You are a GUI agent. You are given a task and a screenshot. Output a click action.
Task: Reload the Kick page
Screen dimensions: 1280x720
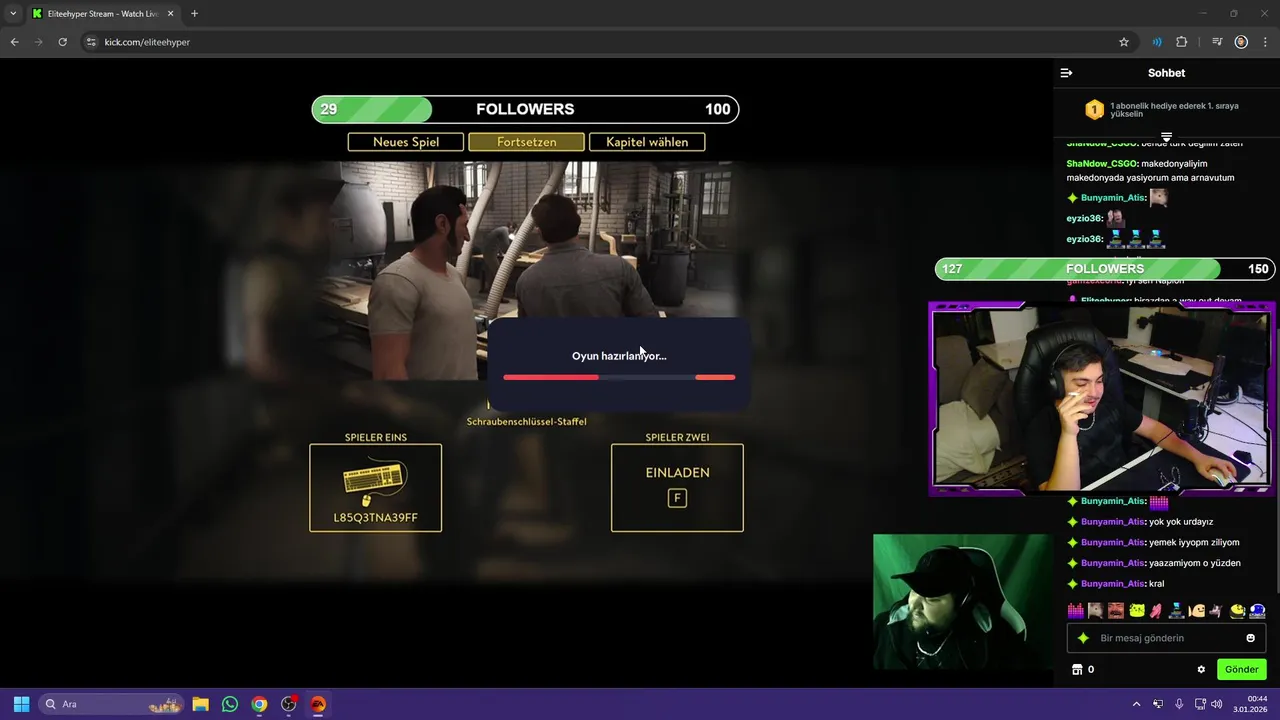coord(62,42)
